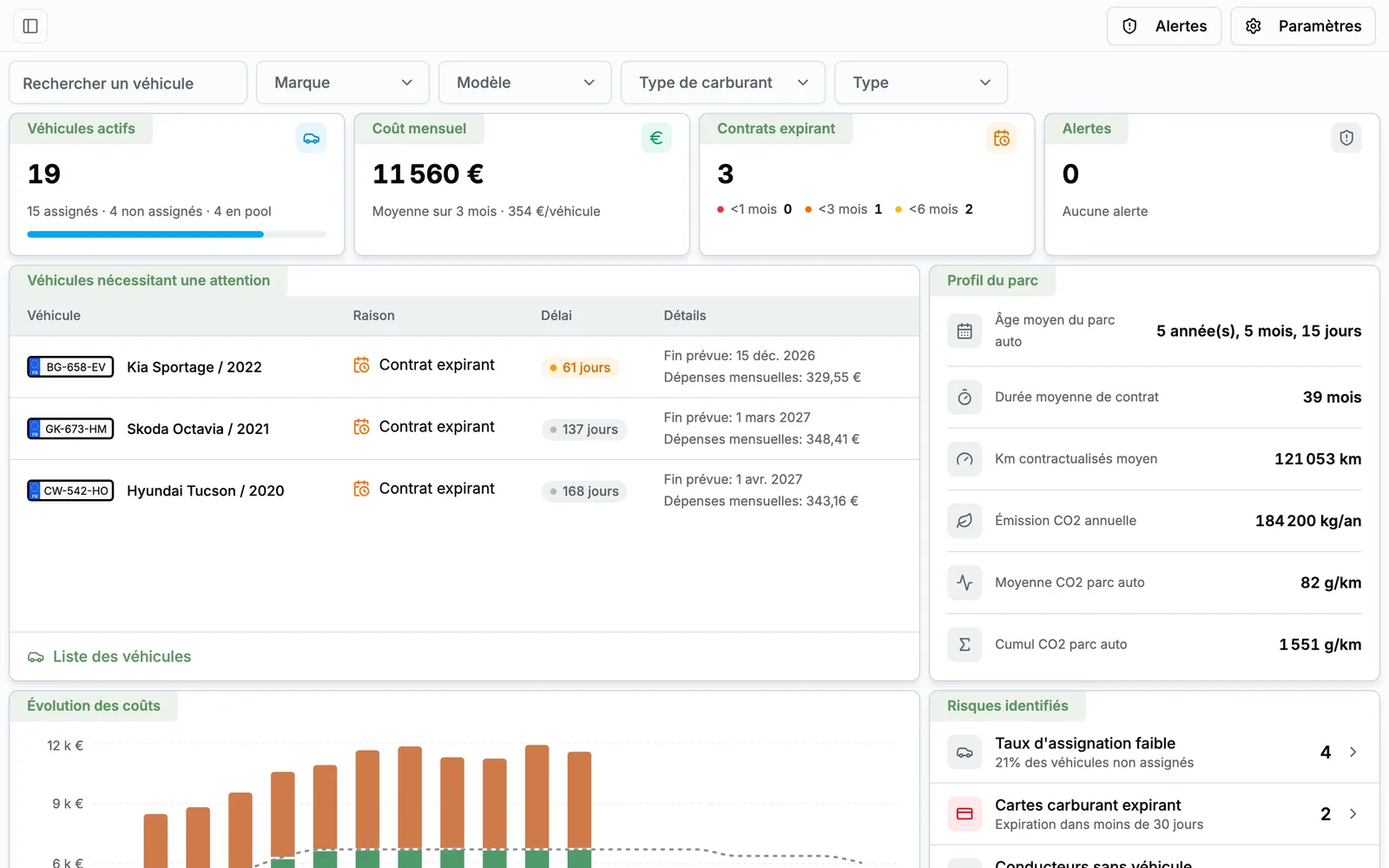Click the contract icon in the Hyundai Tucson row
Viewport: 1389px width, 868px height.
tap(362, 489)
